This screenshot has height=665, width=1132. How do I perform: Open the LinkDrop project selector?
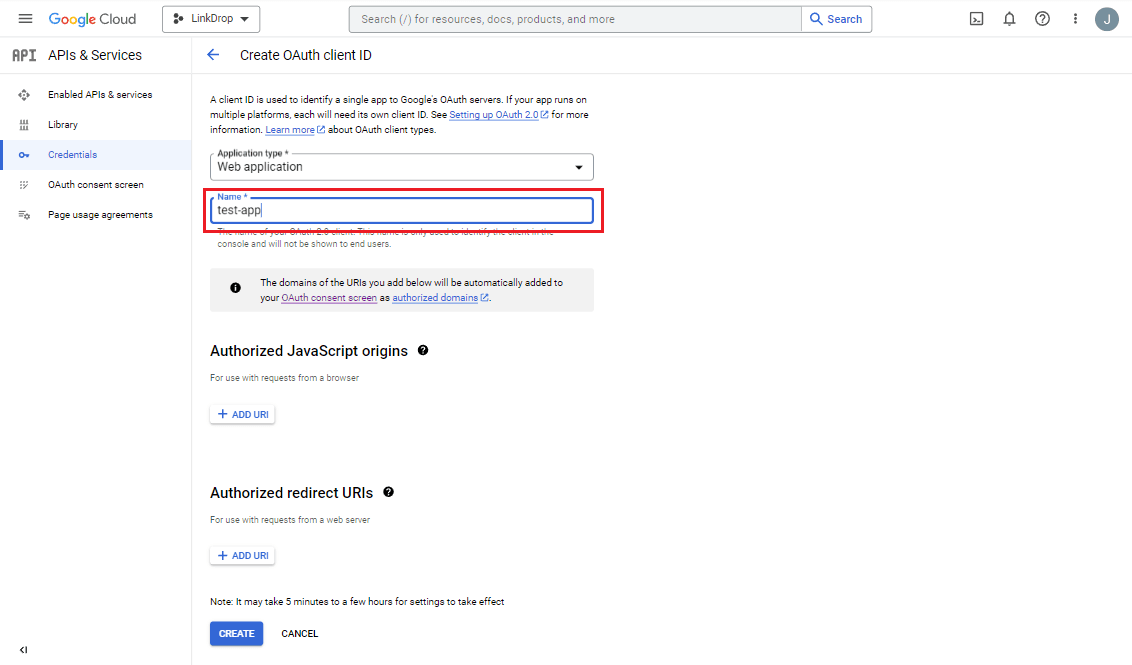(x=211, y=19)
